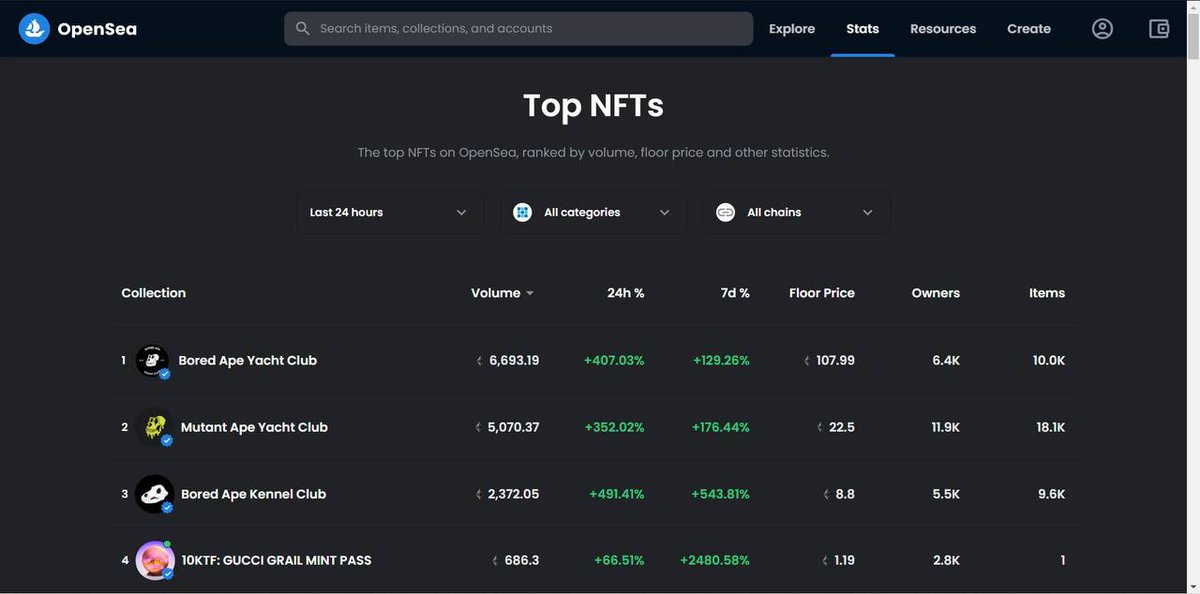Open Mutant Ape Yacht Club collection
Image resolution: width=1200 pixels, height=594 pixels.
[254, 427]
